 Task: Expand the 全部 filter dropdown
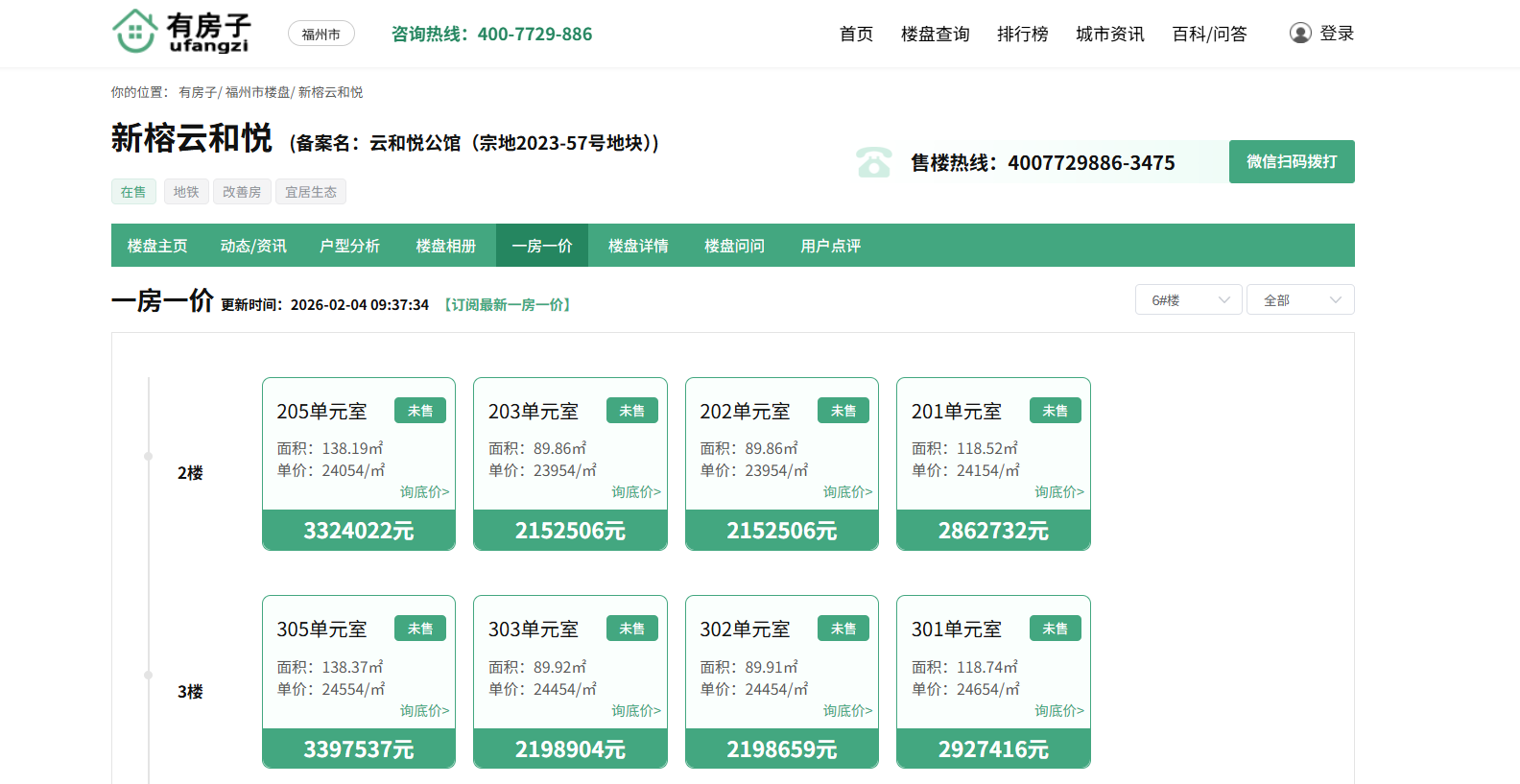(1299, 300)
